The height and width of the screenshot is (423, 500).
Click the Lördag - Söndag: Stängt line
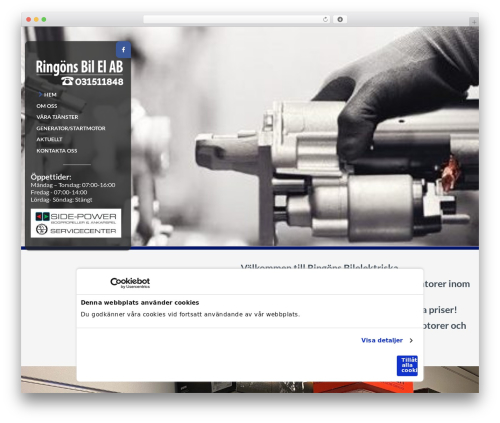pyautogui.click(x=61, y=200)
